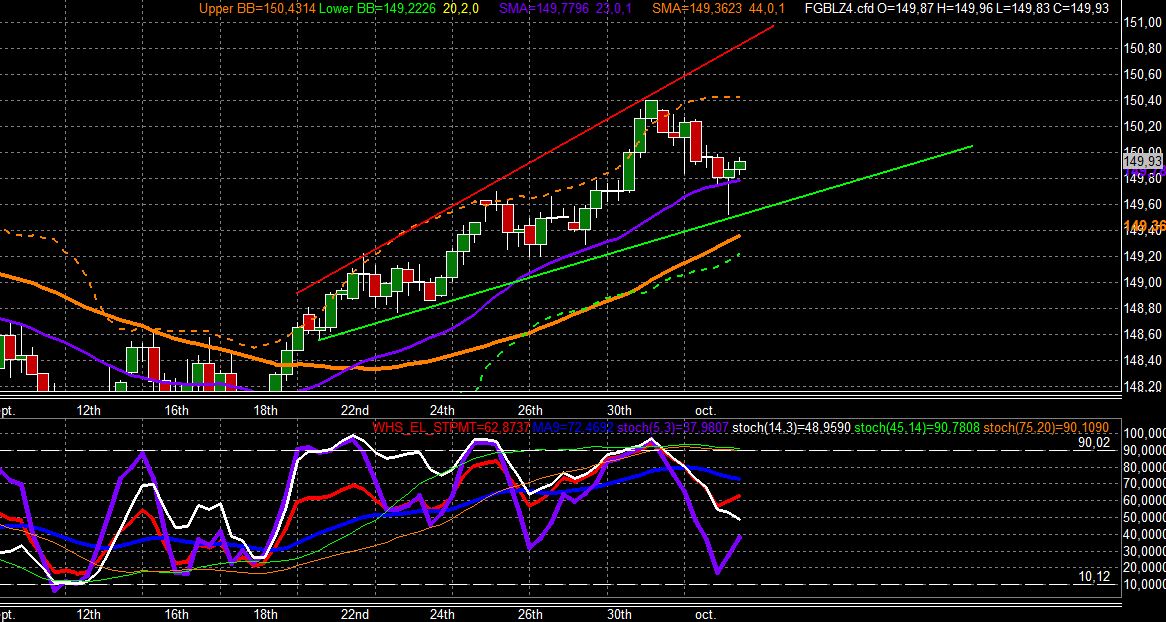Click the 50,0000 oscillator axis label
The image size is (1166, 622).
point(1144,517)
